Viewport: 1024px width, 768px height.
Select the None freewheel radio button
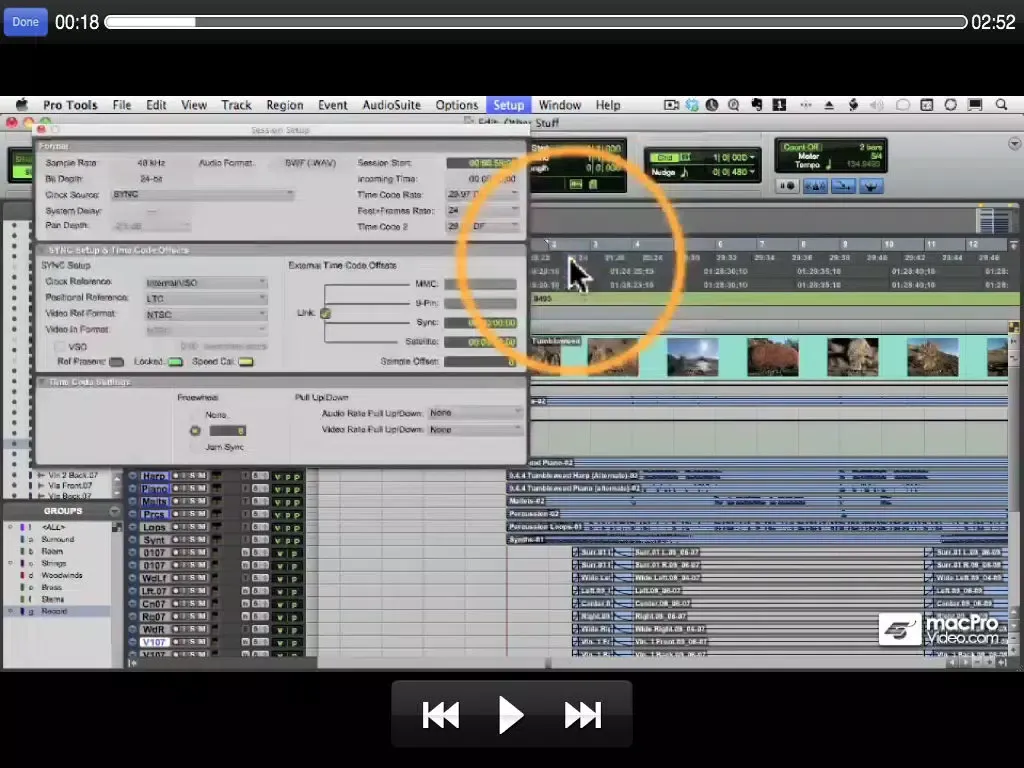[195, 415]
